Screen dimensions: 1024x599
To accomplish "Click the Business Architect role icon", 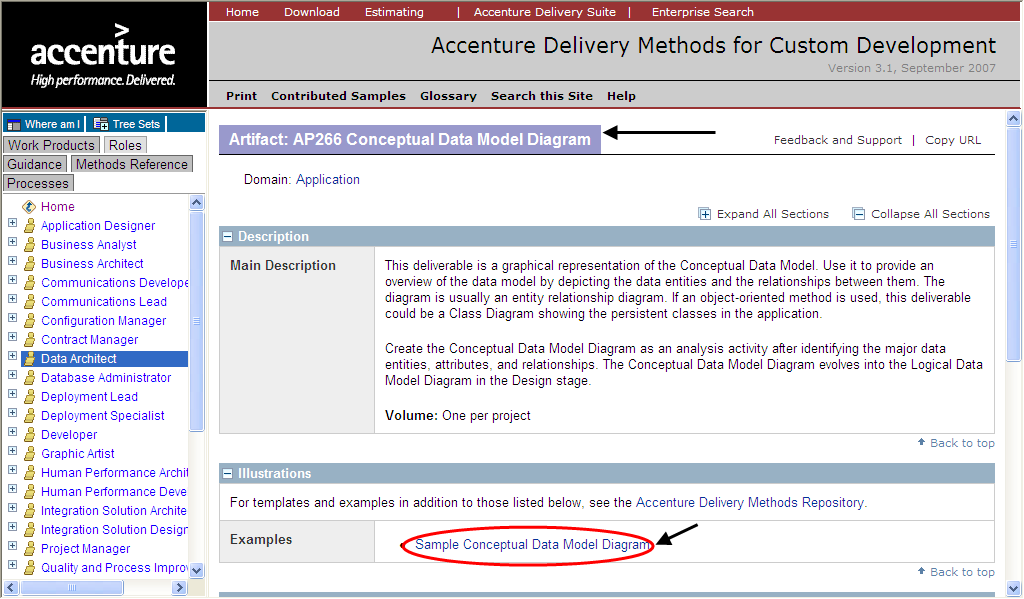I will pyautogui.click(x=29, y=264).
